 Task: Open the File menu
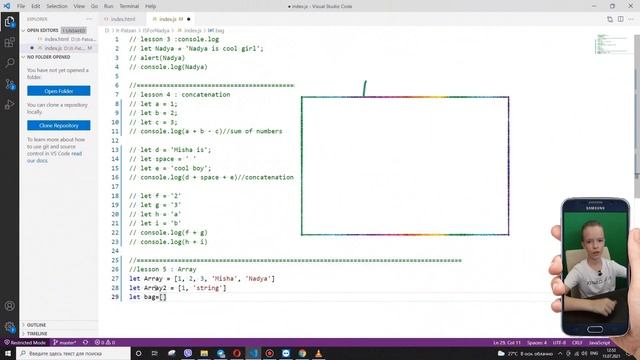(21, 6)
